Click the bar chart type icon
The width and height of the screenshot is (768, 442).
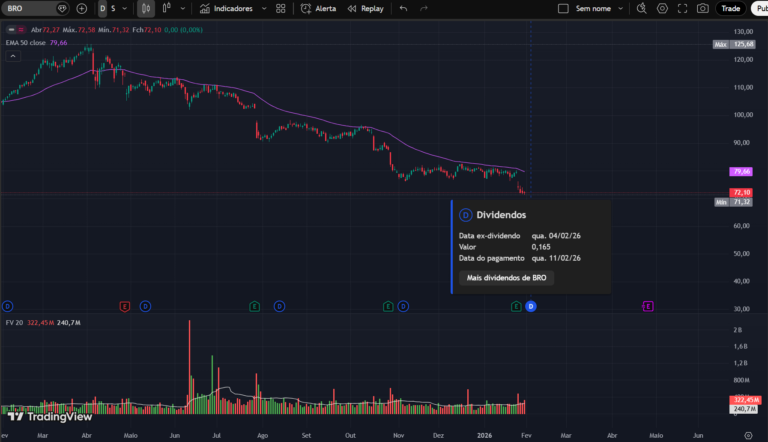click(167, 8)
